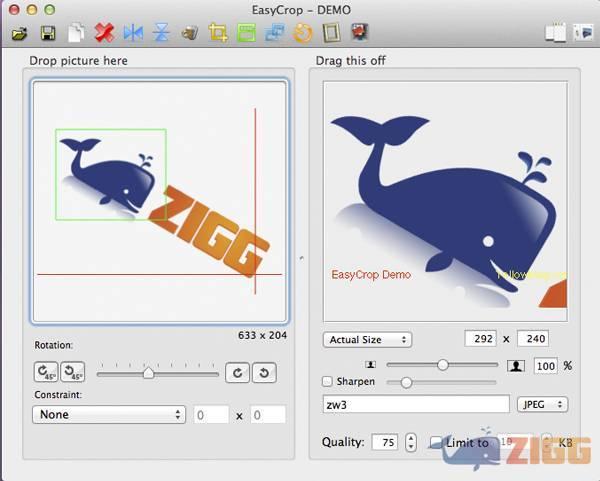Click the first Constraint width field
600x481 pixels.
point(211,415)
